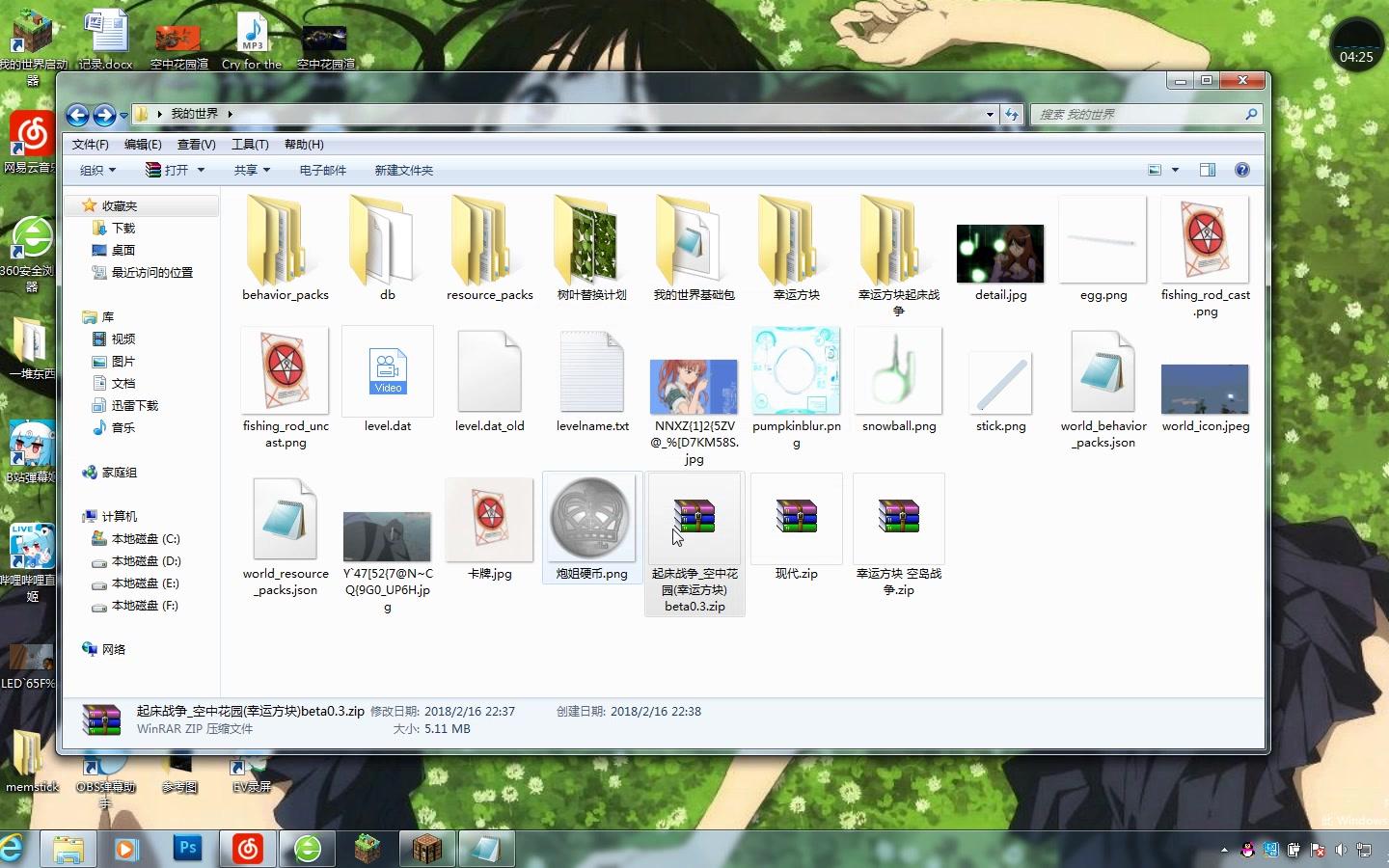Viewport: 1389px width, 868px height.
Task: Select 本地磁盘 (D:) in the sidebar
Action: click(146, 561)
